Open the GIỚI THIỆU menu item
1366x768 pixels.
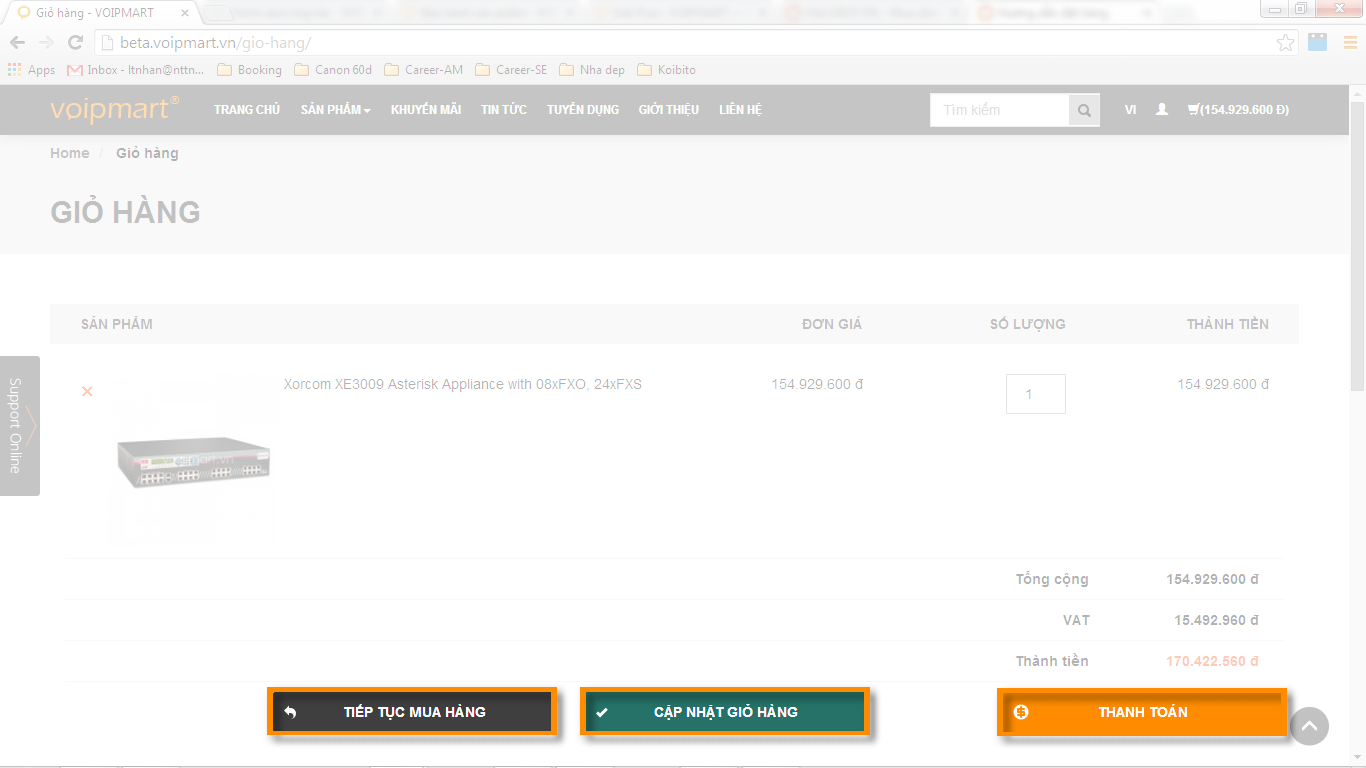[x=669, y=110]
